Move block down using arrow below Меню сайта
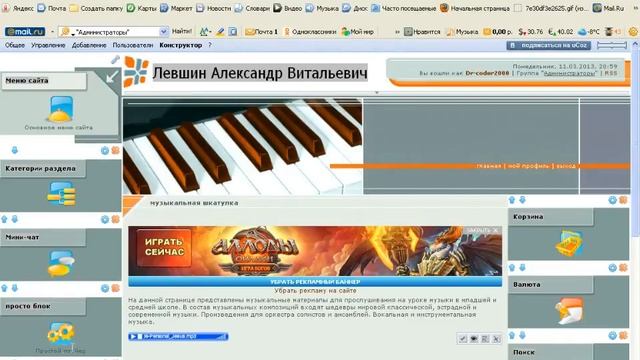640x360 pixels. tap(15, 150)
